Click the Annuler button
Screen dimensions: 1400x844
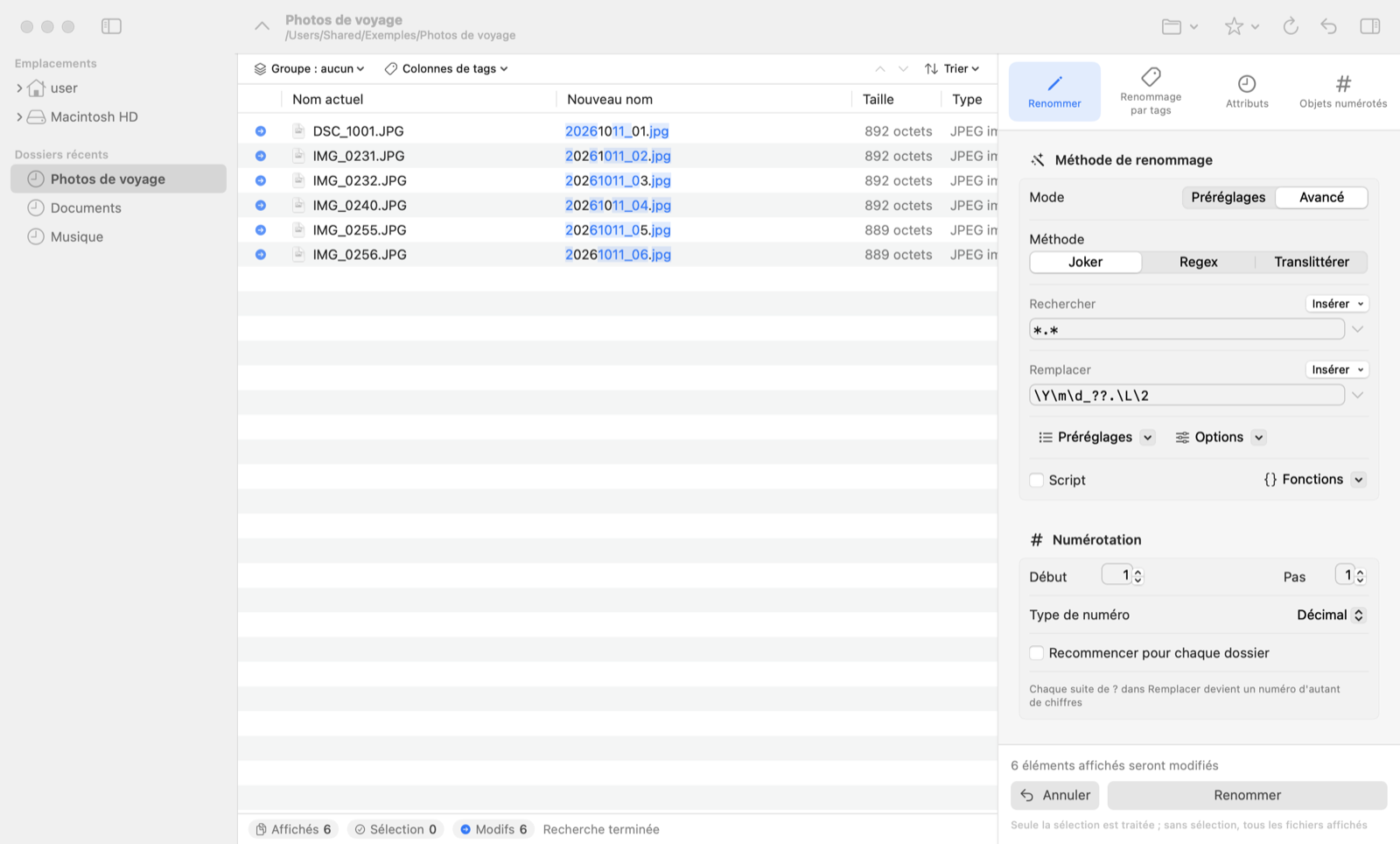(x=1055, y=795)
